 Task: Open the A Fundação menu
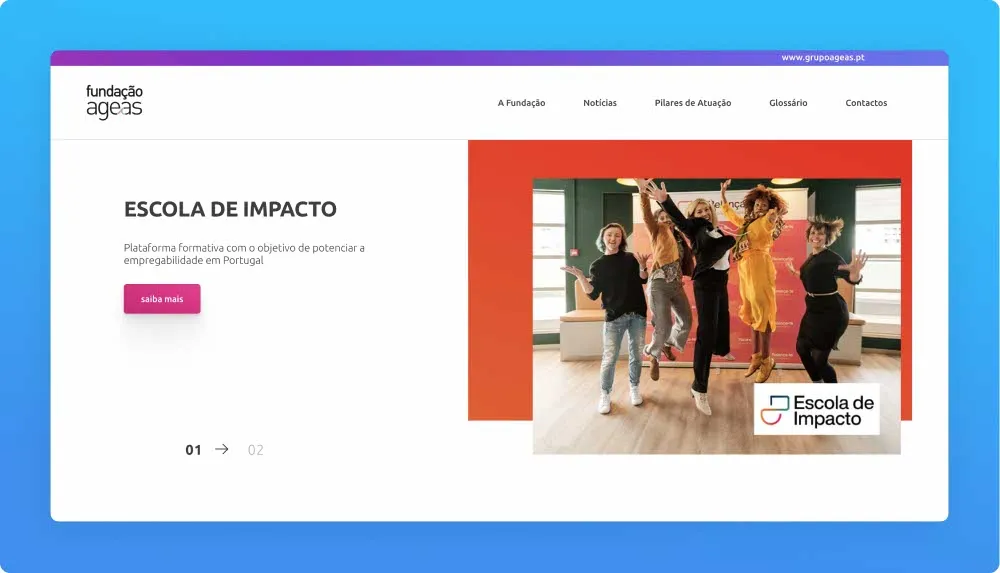click(521, 103)
